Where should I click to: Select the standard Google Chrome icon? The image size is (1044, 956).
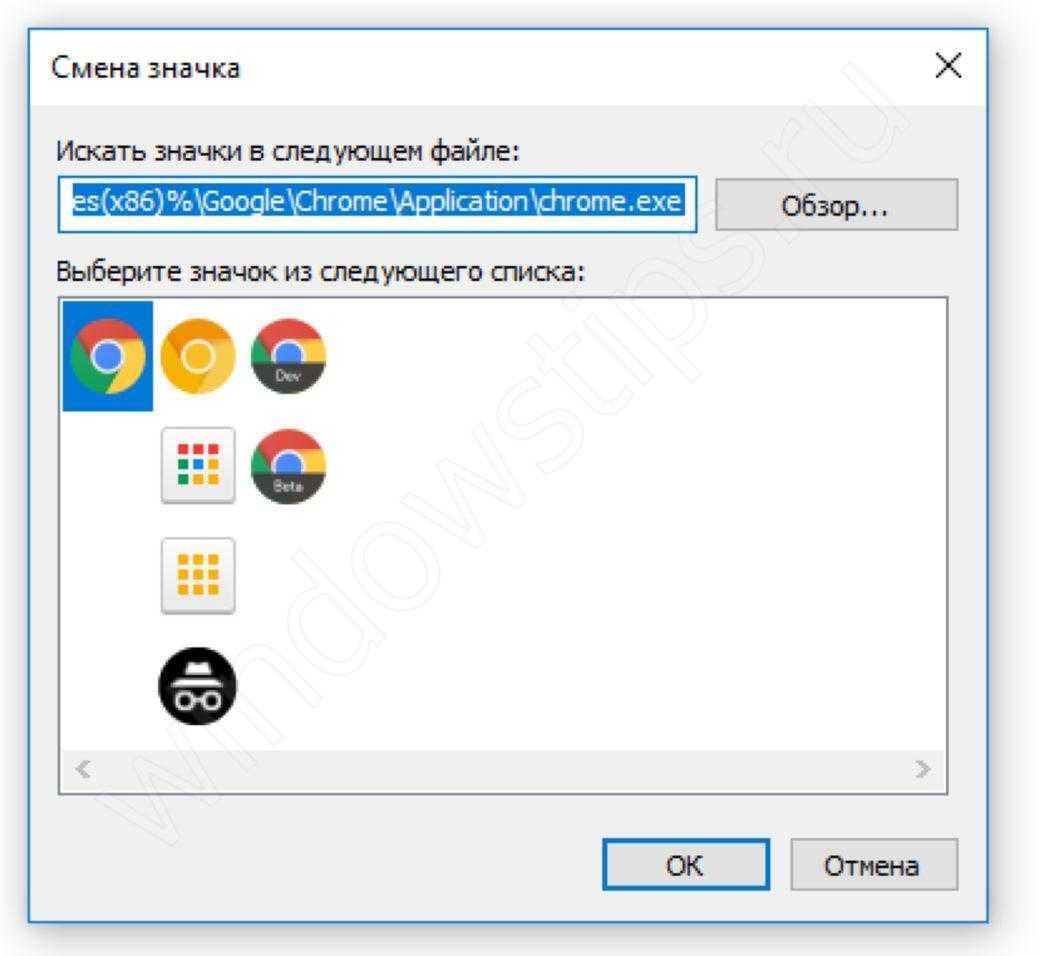pyautogui.click(x=107, y=356)
